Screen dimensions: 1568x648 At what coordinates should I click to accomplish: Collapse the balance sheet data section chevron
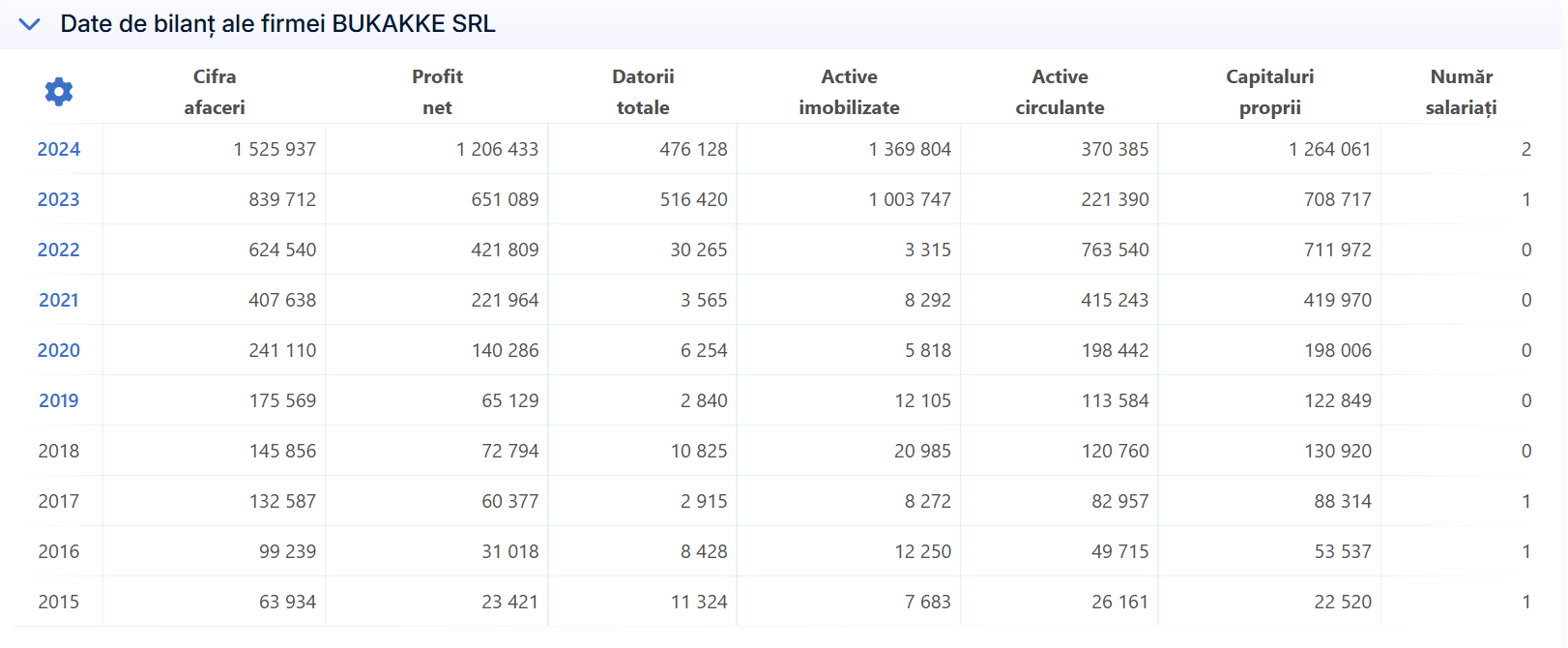pyautogui.click(x=30, y=24)
